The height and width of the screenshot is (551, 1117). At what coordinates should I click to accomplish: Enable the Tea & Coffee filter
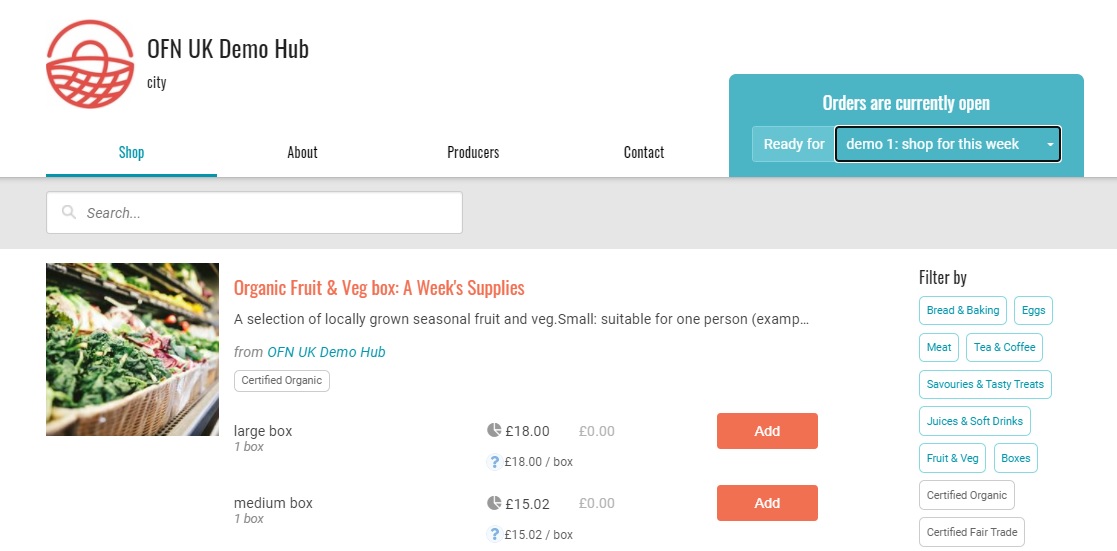coord(1004,347)
